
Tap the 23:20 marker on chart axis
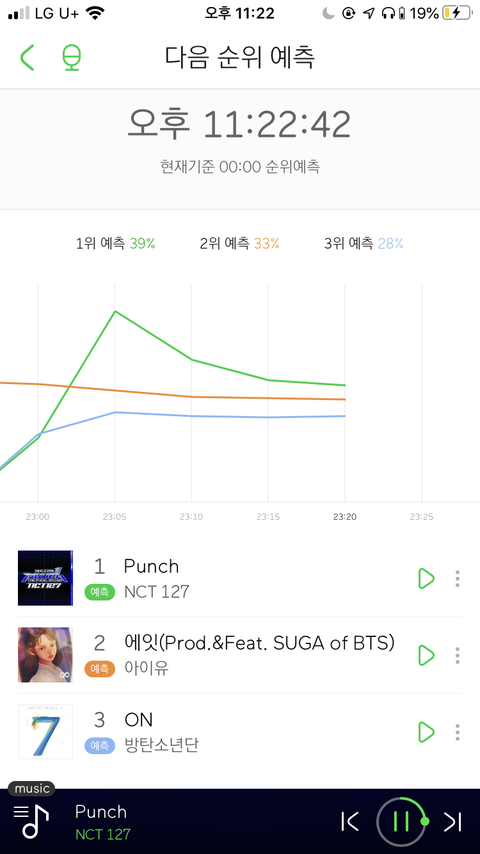tap(344, 516)
